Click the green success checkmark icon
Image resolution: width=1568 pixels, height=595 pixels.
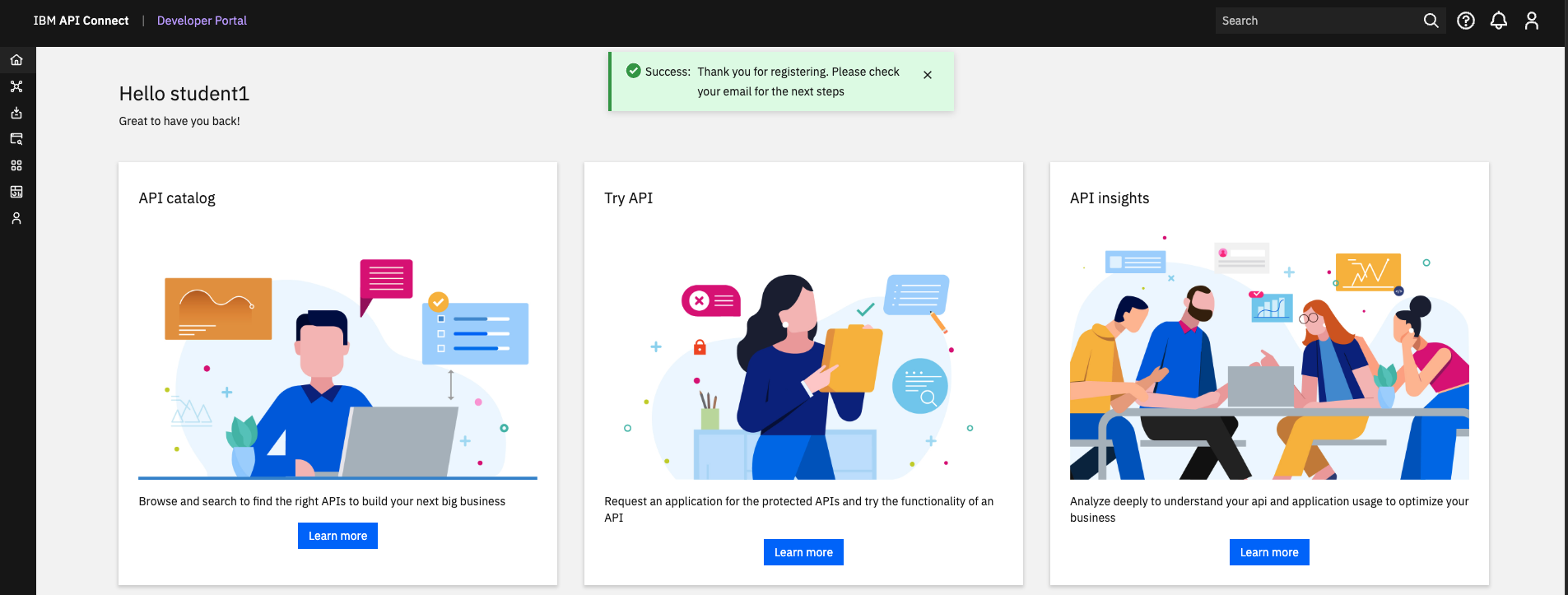[x=634, y=71]
